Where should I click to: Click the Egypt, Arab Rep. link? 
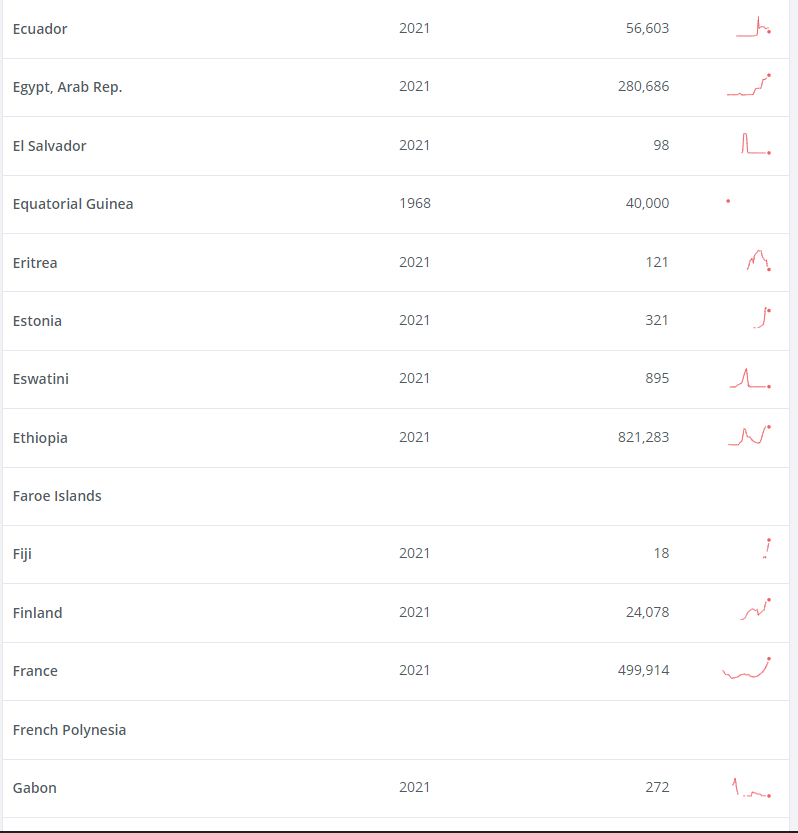tap(67, 87)
